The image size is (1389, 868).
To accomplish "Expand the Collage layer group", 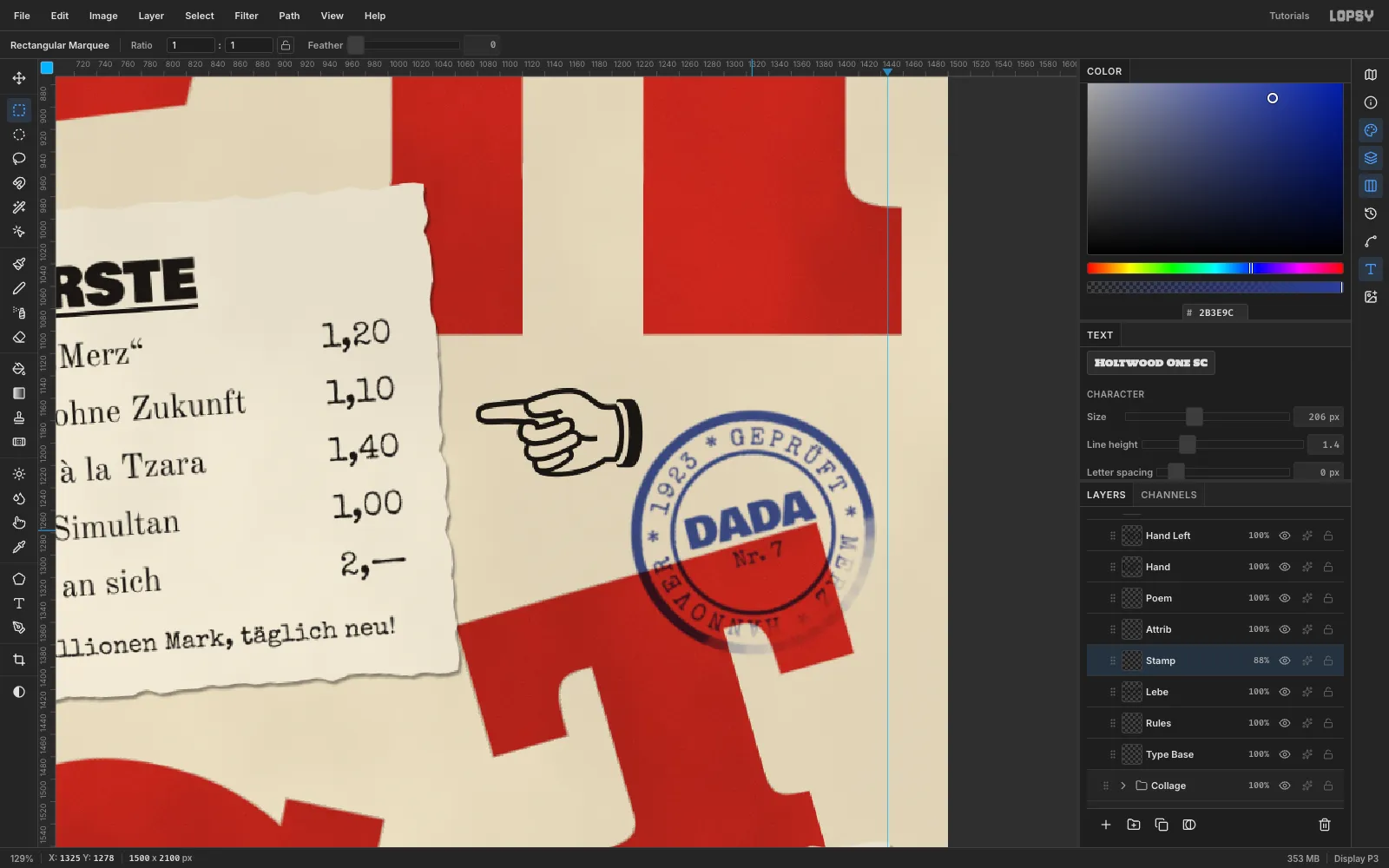I will coord(1122,786).
